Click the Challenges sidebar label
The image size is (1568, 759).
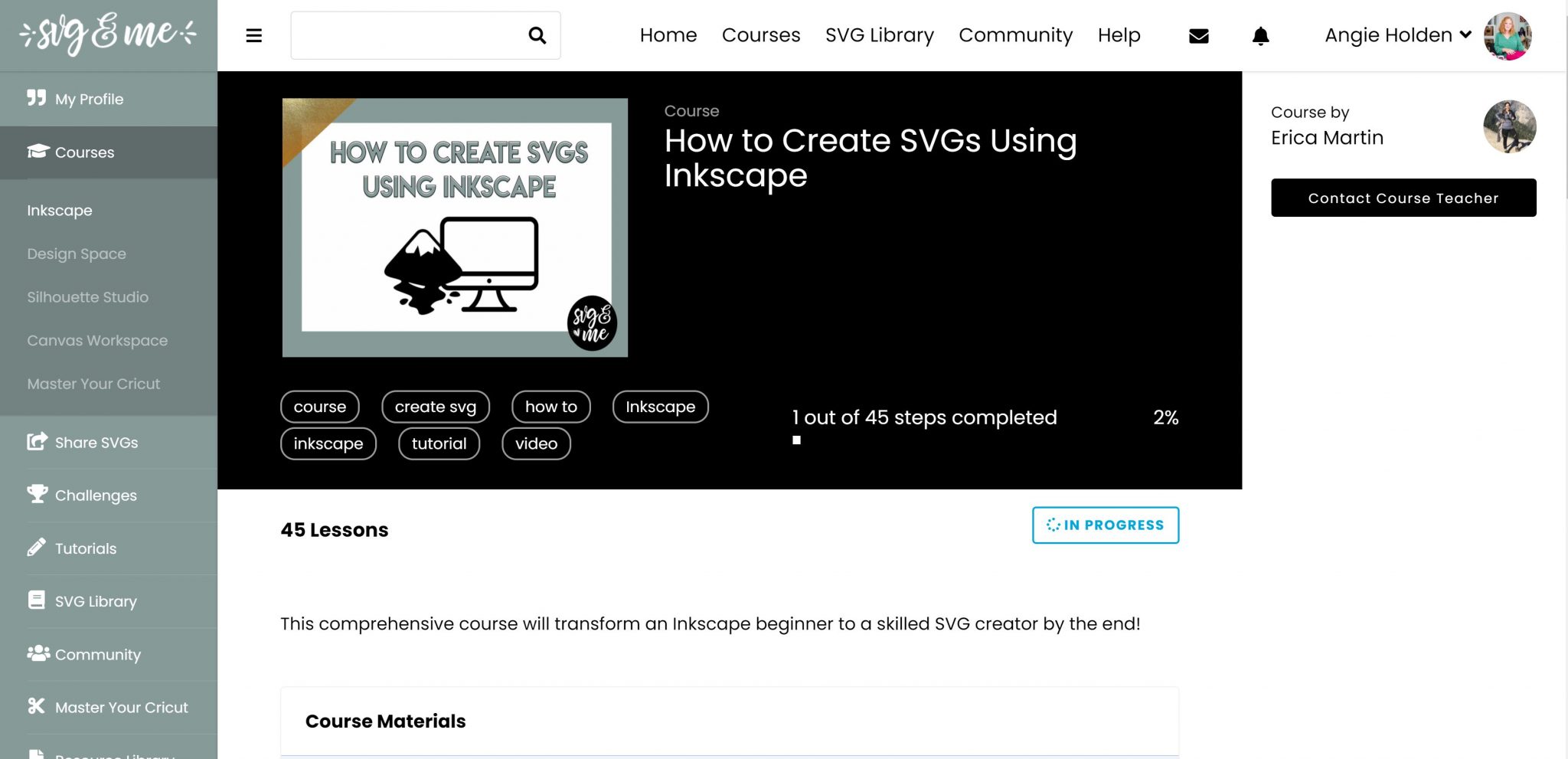(x=96, y=496)
